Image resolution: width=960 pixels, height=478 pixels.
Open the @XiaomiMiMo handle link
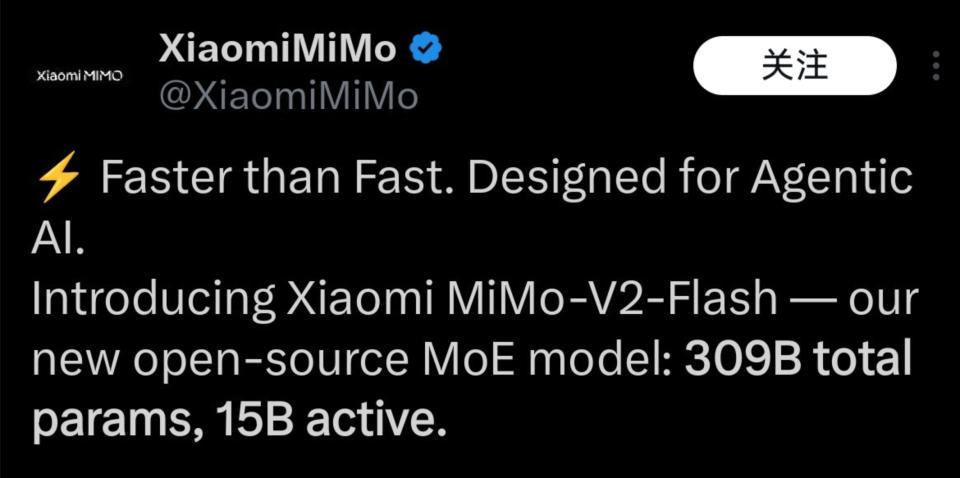pos(288,97)
